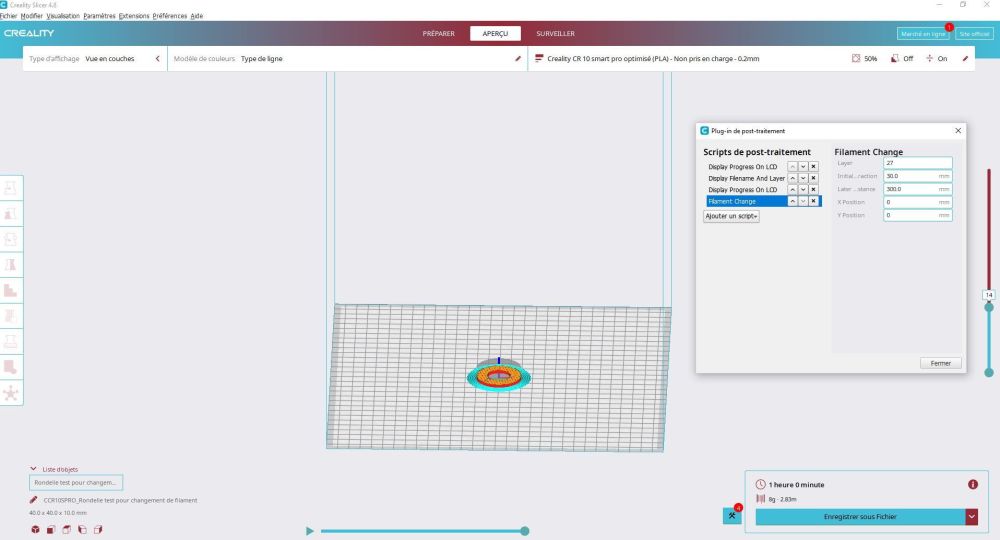
Task: Open the Préférences menu
Action: [x=170, y=16]
